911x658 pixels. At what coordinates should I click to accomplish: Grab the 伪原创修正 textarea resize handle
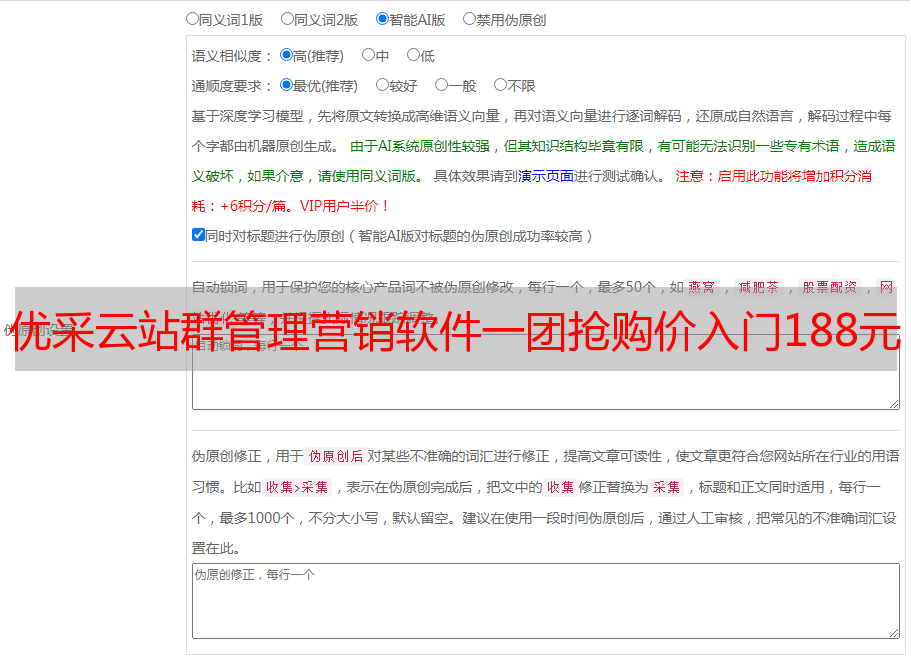click(894, 633)
